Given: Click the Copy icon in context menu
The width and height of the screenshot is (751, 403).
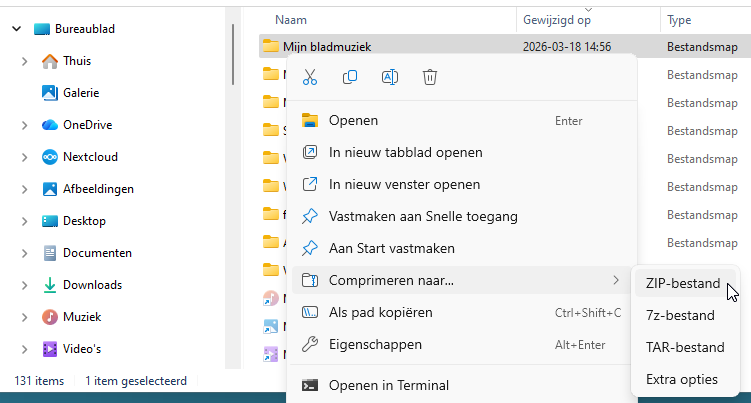Looking at the screenshot, I should (350, 77).
